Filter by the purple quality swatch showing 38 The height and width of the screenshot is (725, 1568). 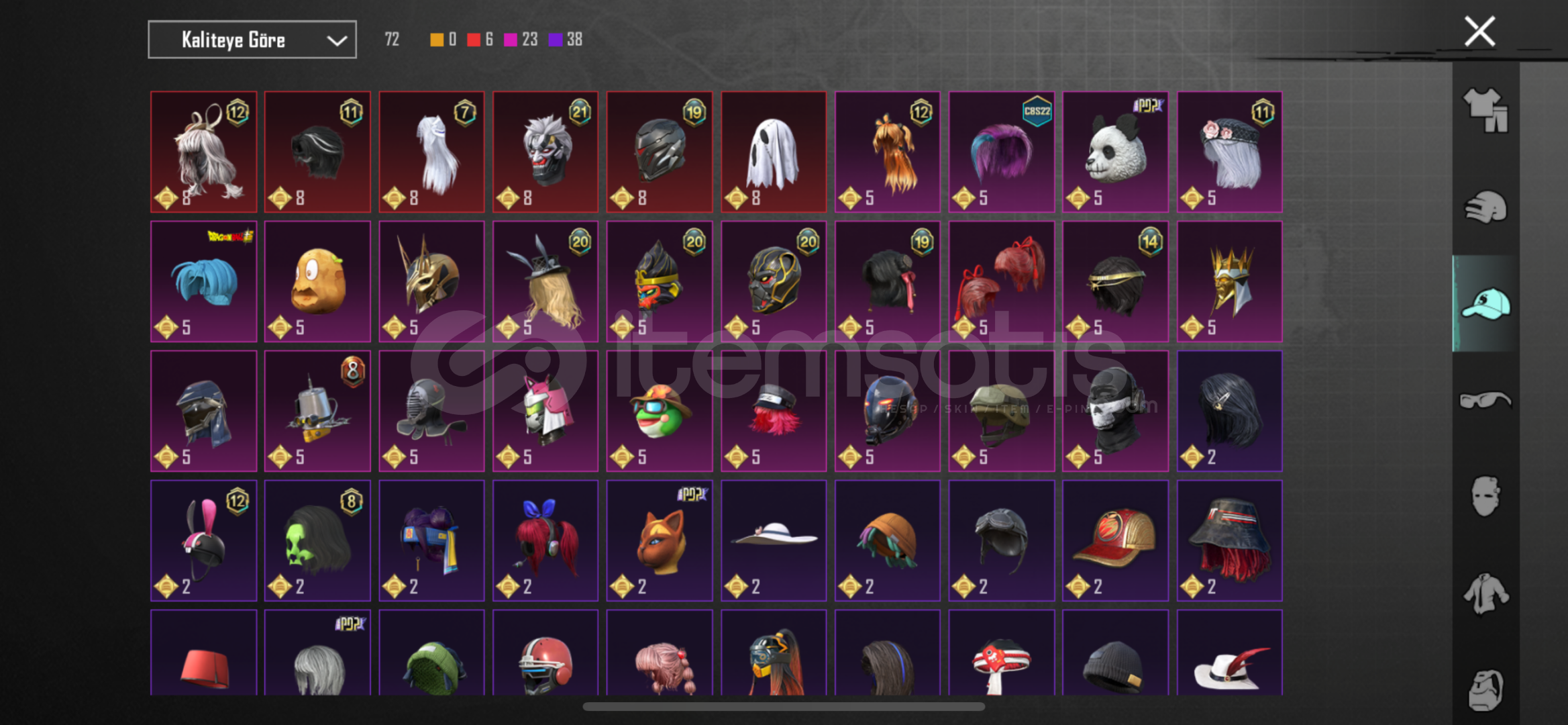click(x=556, y=40)
